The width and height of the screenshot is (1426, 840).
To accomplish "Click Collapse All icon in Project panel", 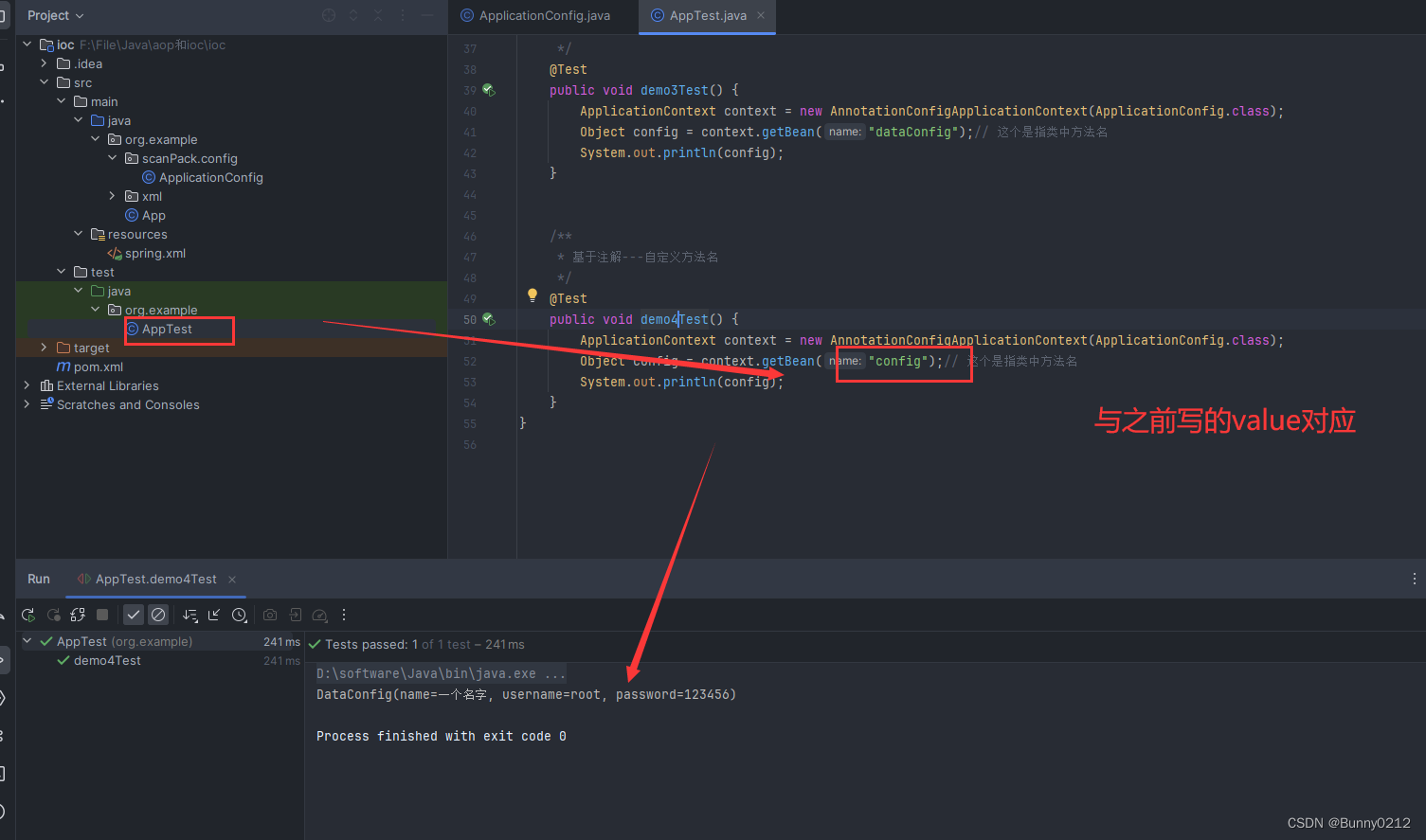I will (x=378, y=15).
